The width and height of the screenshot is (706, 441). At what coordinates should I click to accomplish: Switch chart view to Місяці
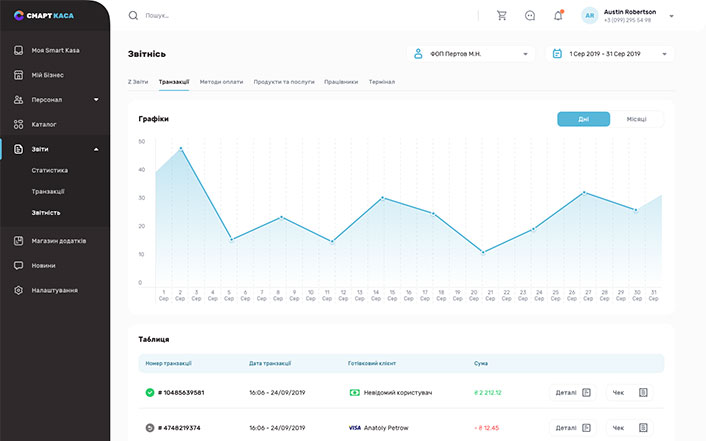coord(637,119)
